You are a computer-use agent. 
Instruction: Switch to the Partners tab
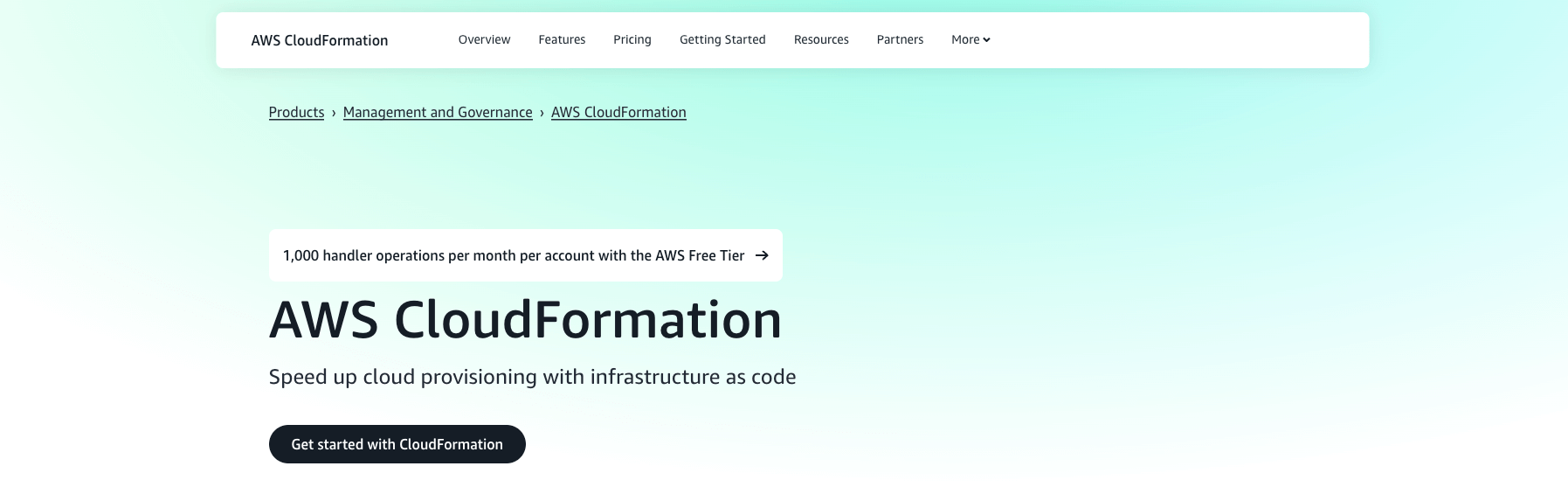point(900,40)
